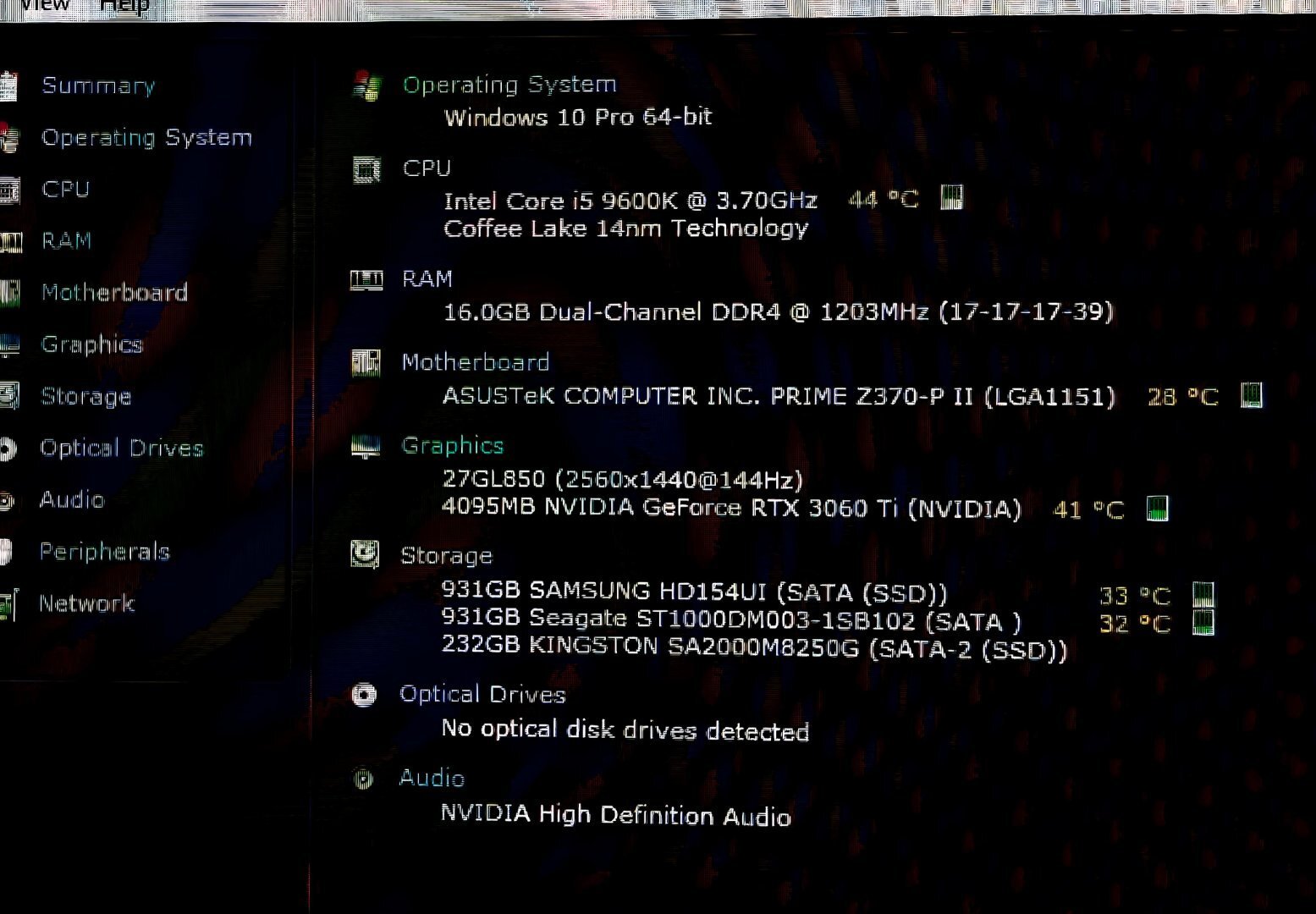Click the Motherboard icon in summary panel
This screenshot has height=914, width=1316.
point(366,363)
